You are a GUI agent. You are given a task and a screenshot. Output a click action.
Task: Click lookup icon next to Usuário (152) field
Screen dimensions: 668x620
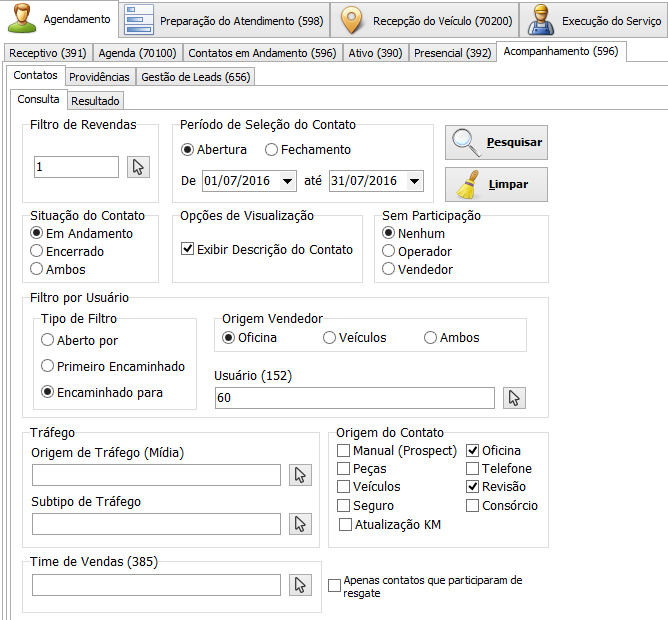tap(515, 398)
